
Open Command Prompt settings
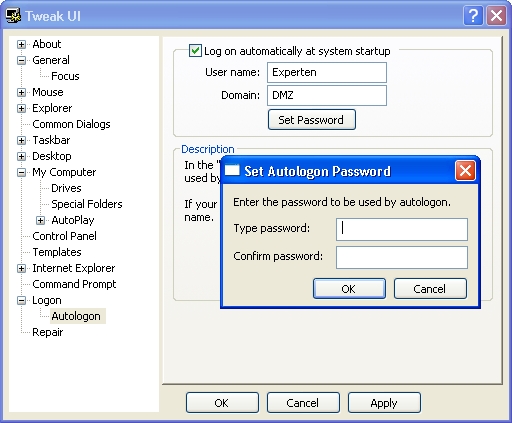pyautogui.click(x=74, y=284)
